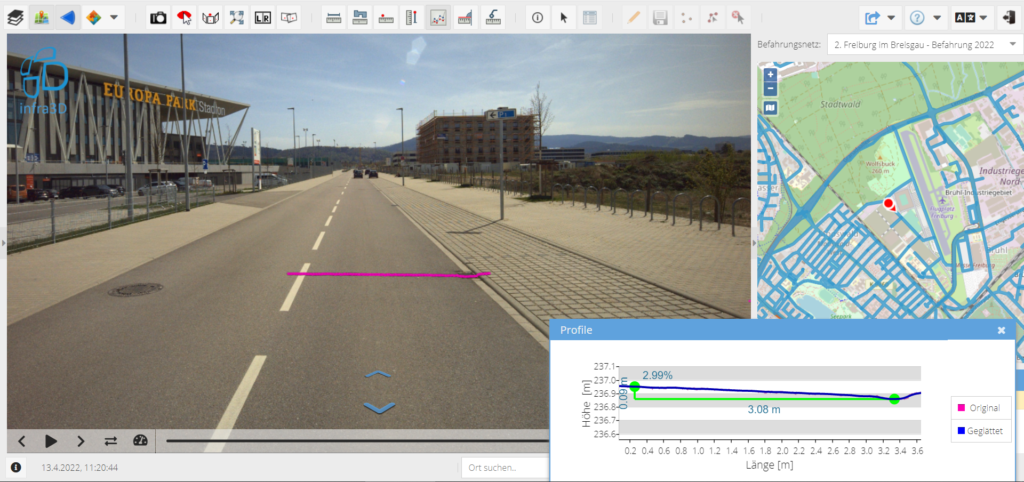1024x482 pixels.
Task: Select the curve measurement ruler tool
Action: point(492,18)
